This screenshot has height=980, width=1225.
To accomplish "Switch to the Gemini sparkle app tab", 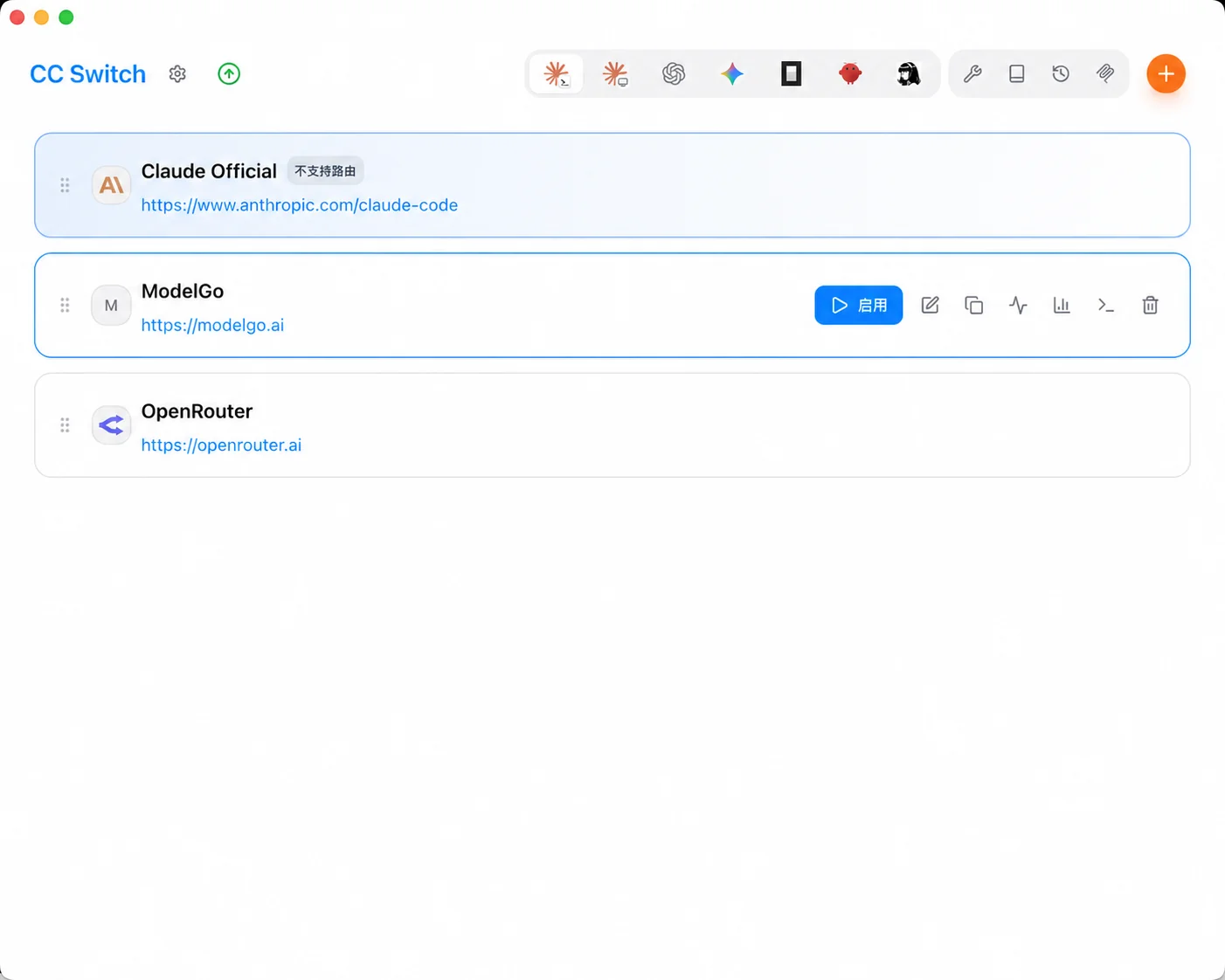I will (732, 74).
